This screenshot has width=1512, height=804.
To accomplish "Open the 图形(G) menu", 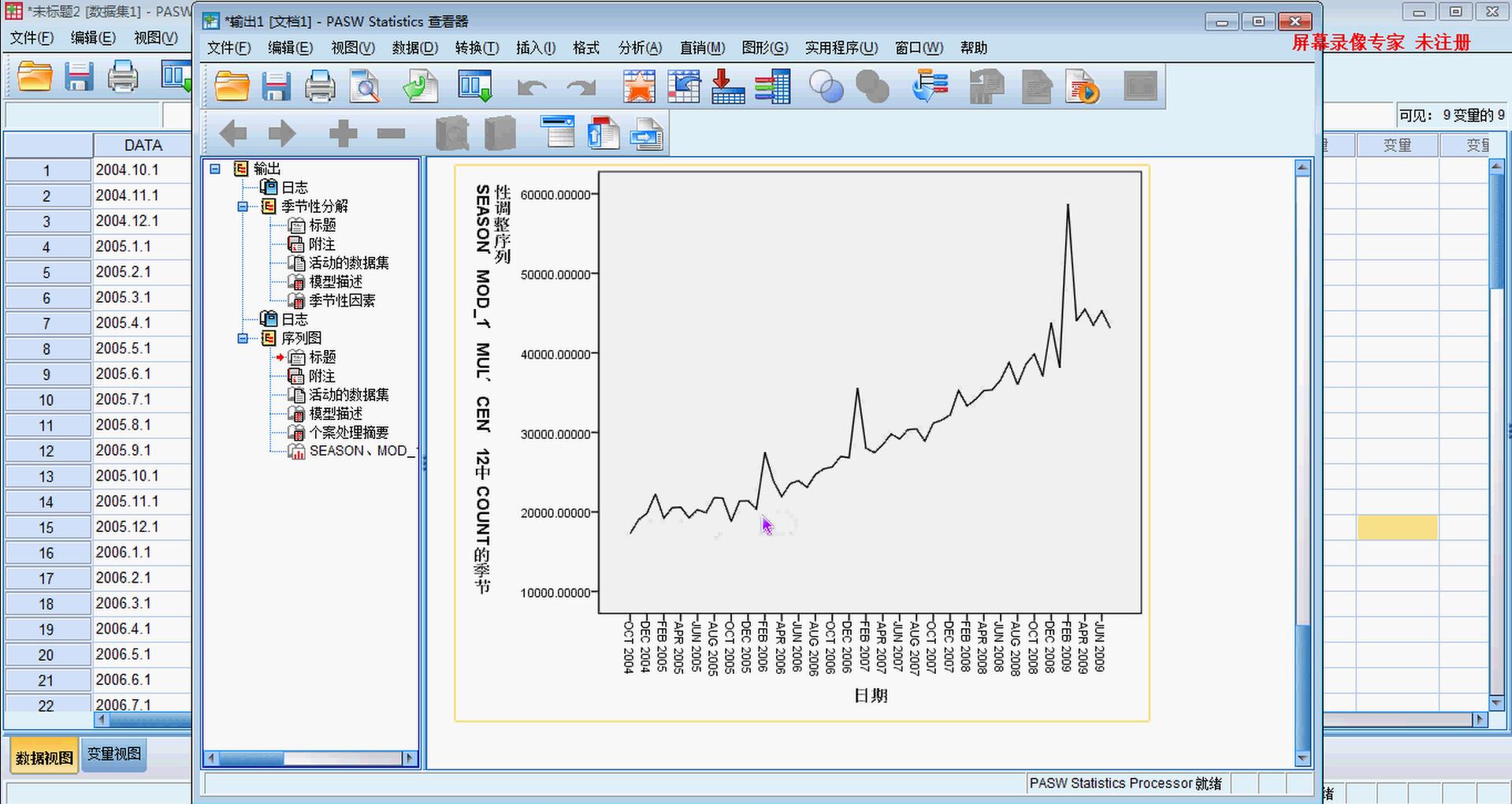I will pos(764,48).
